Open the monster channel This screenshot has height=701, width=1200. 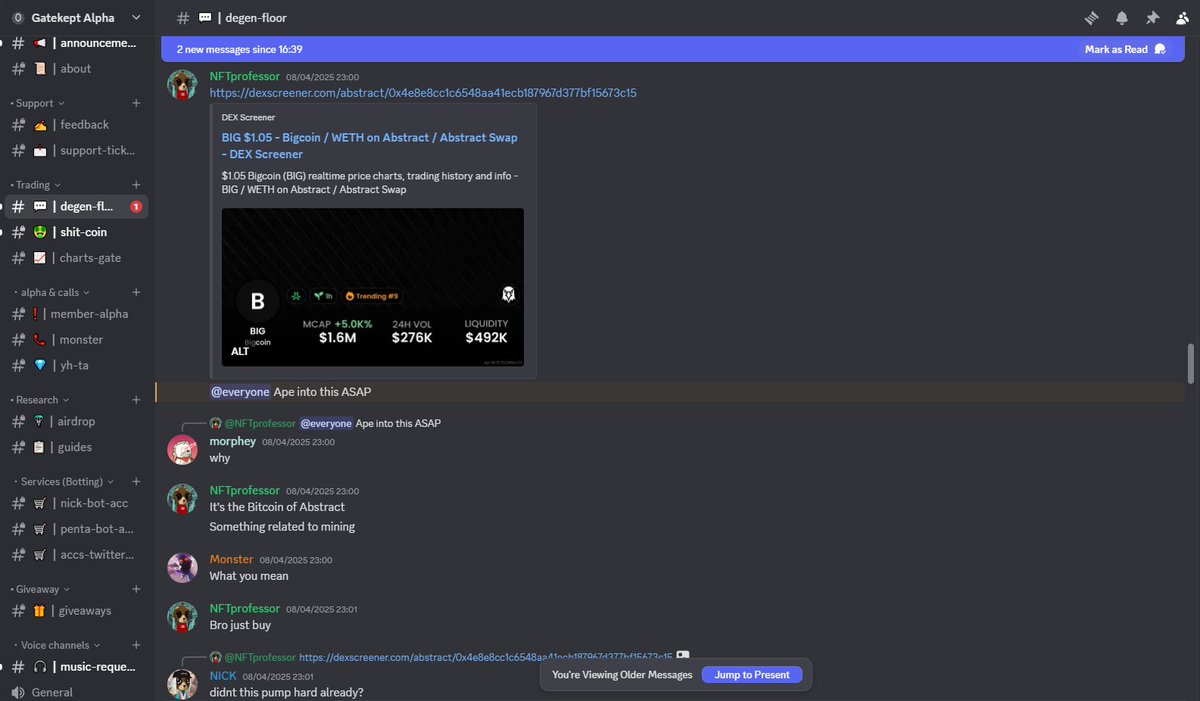(x=77, y=340)
